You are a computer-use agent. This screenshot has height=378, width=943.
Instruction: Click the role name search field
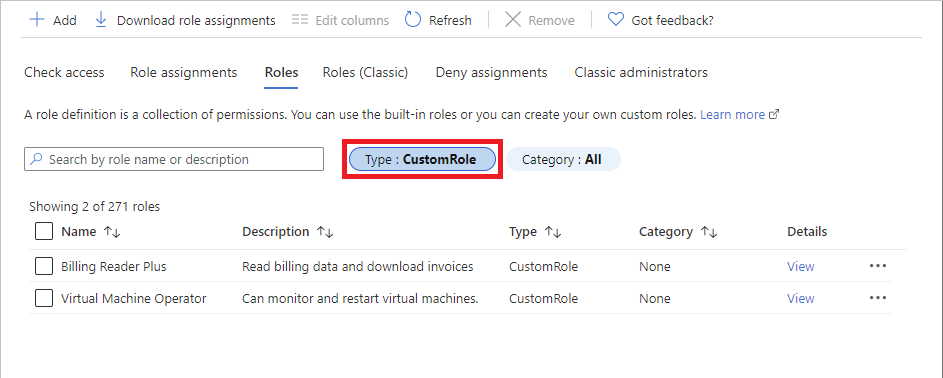pyautogui.click(x=174, y=159)
